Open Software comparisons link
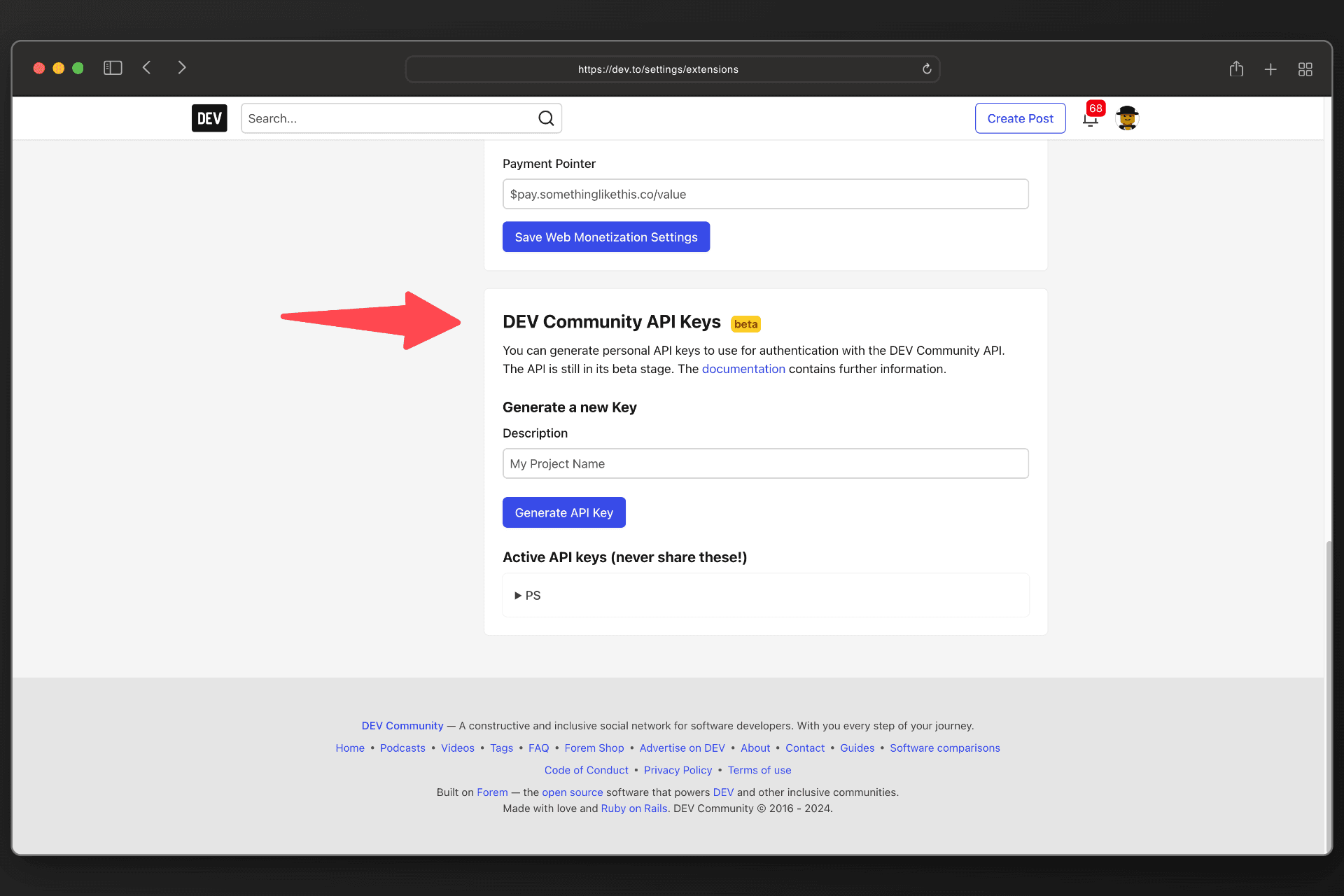This screenshot has height=896, width=1344. point(945,748)
